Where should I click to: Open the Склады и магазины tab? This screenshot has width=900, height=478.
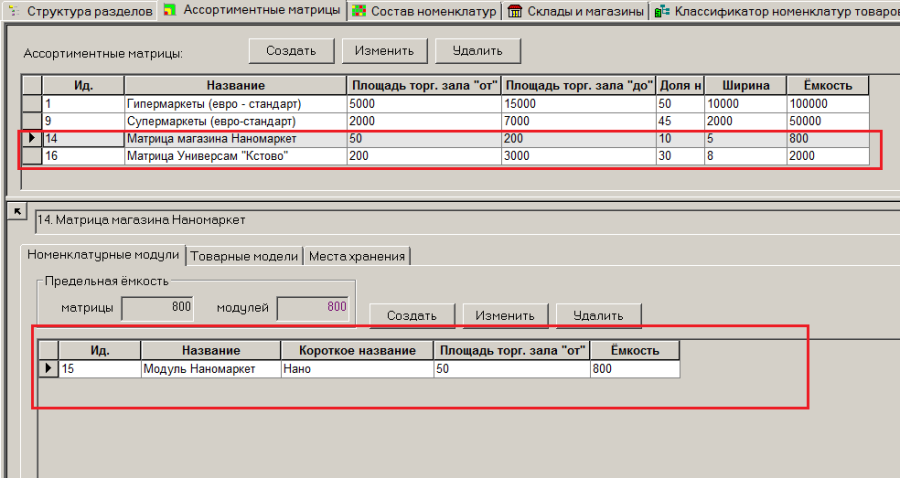[576, 11]
